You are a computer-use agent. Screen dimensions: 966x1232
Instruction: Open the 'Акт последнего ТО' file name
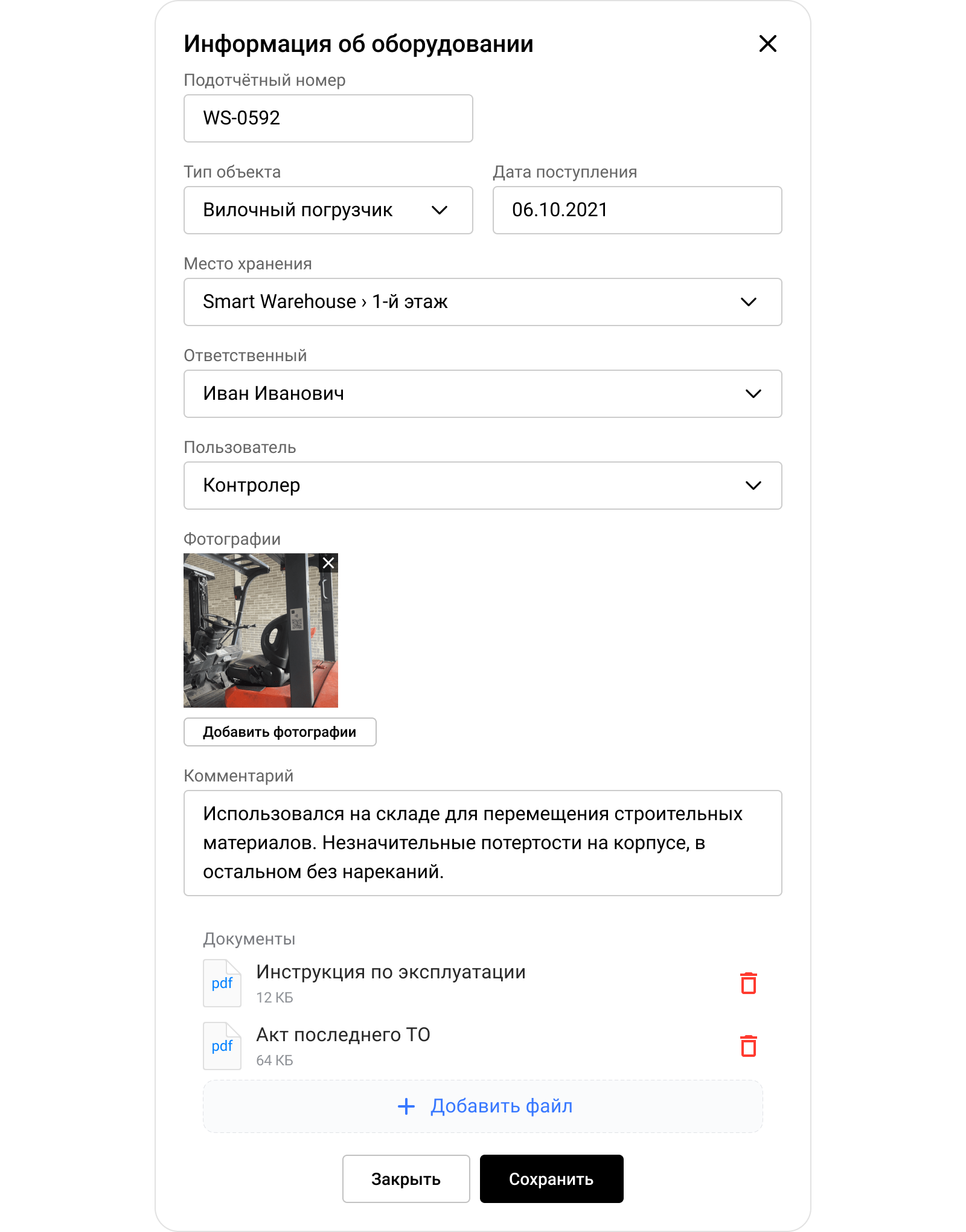pos(343,1035)
